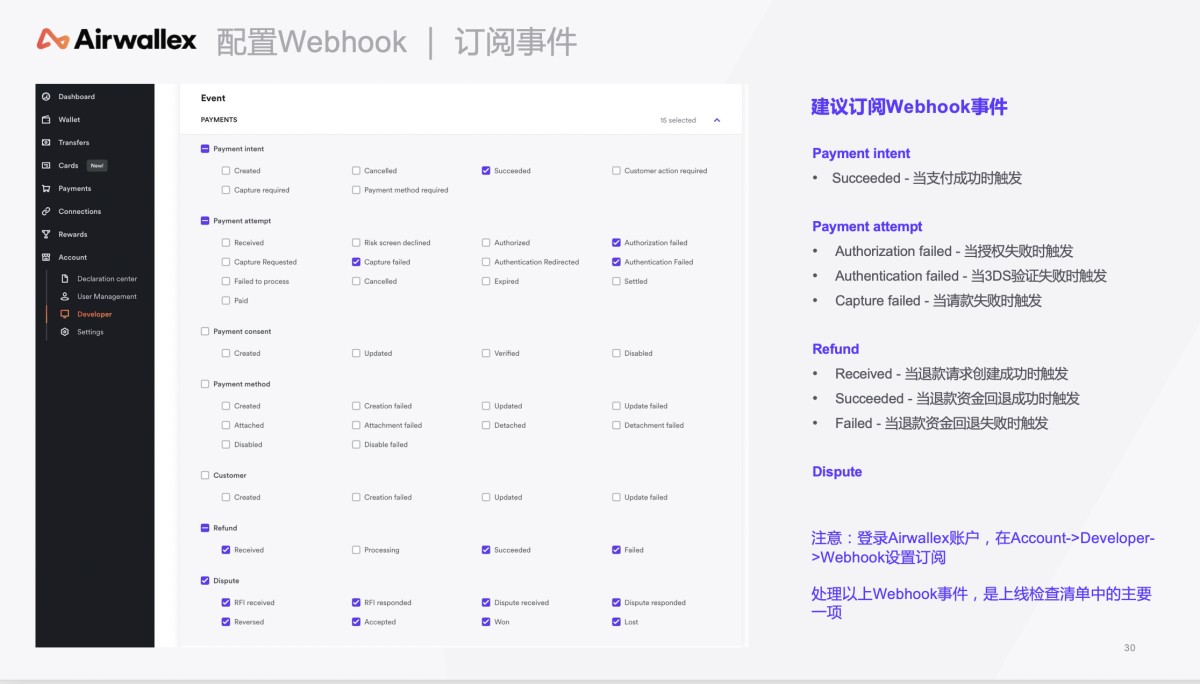Check the Dispute Won checkbox
Screen dimensions: 1200x684
point(486,622)
